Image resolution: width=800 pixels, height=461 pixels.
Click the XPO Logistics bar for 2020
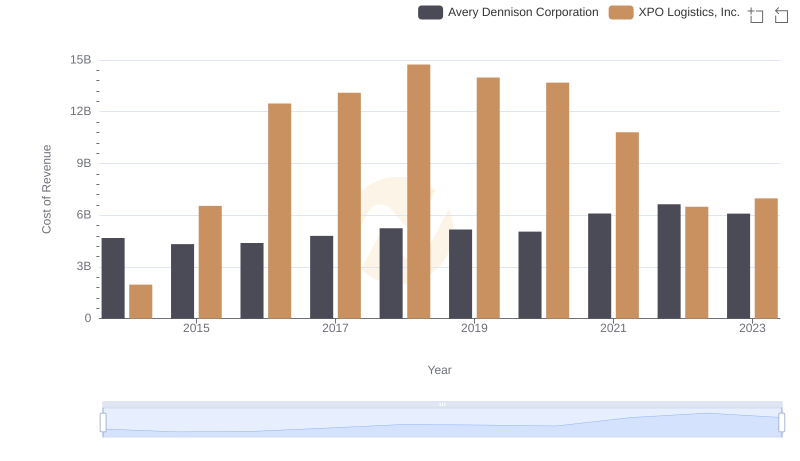[558, 200]
